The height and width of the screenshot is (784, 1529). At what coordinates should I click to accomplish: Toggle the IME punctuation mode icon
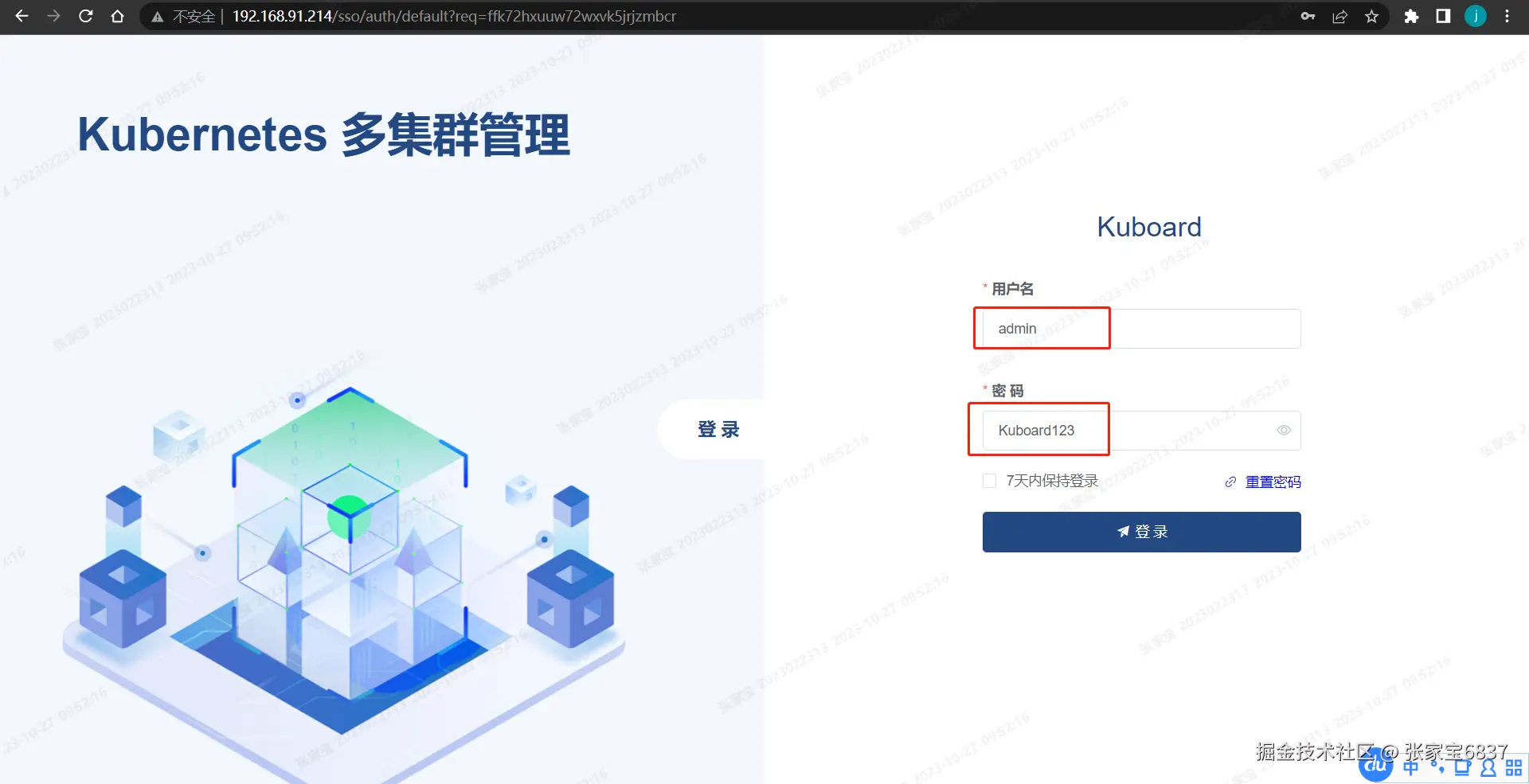point(1437,768)
